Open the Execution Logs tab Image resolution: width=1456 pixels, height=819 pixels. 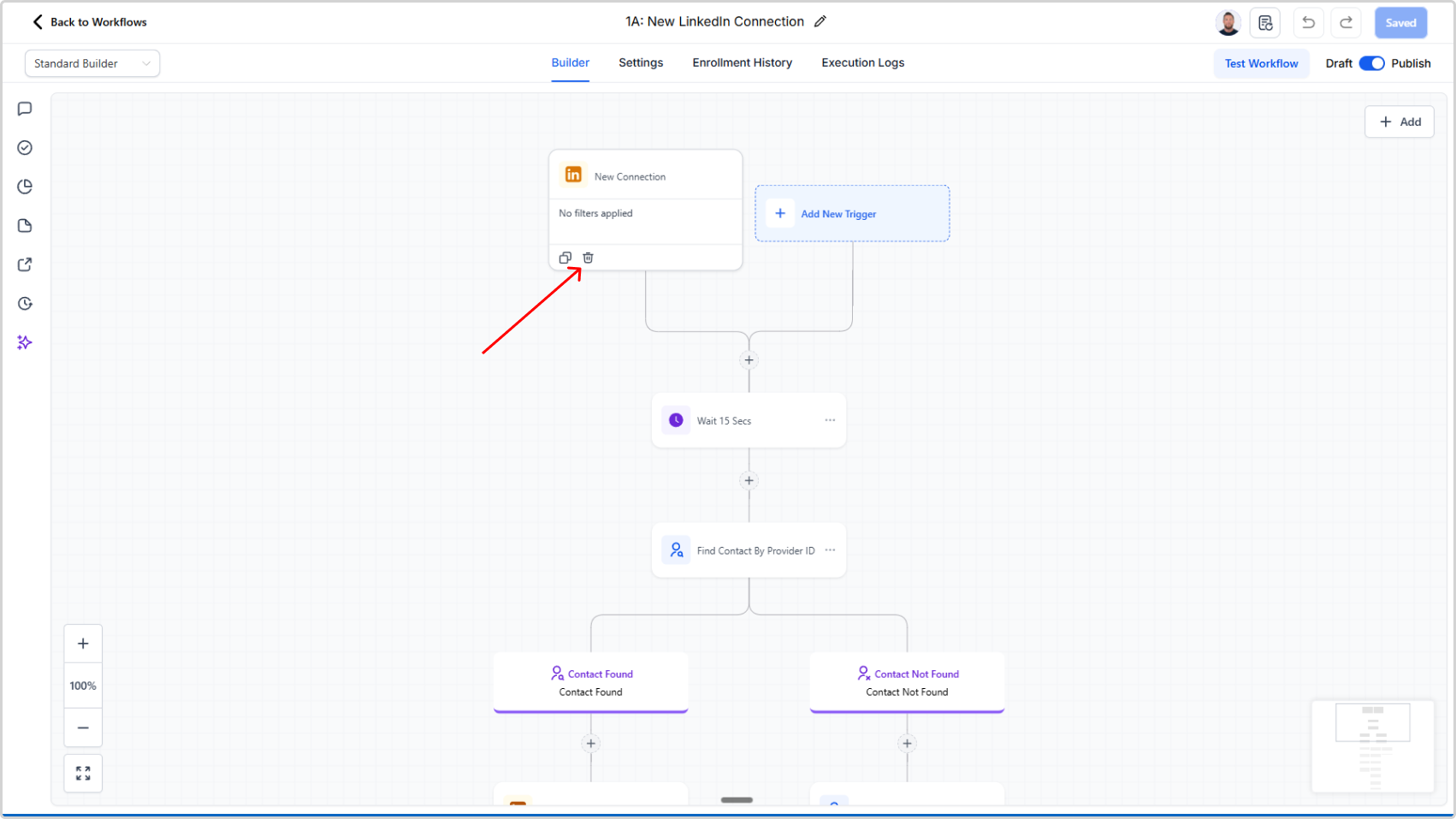[x=862, y=62]
